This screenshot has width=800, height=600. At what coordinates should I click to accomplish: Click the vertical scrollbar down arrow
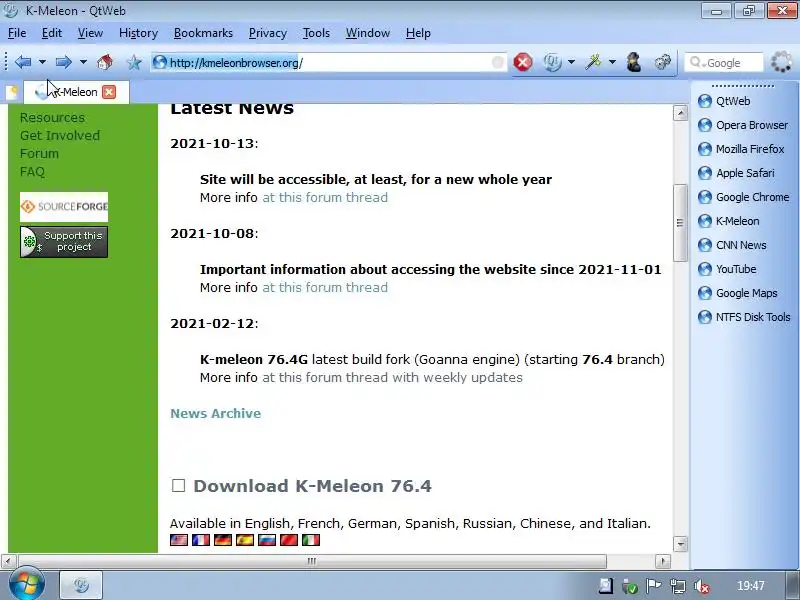coord(680,544)
